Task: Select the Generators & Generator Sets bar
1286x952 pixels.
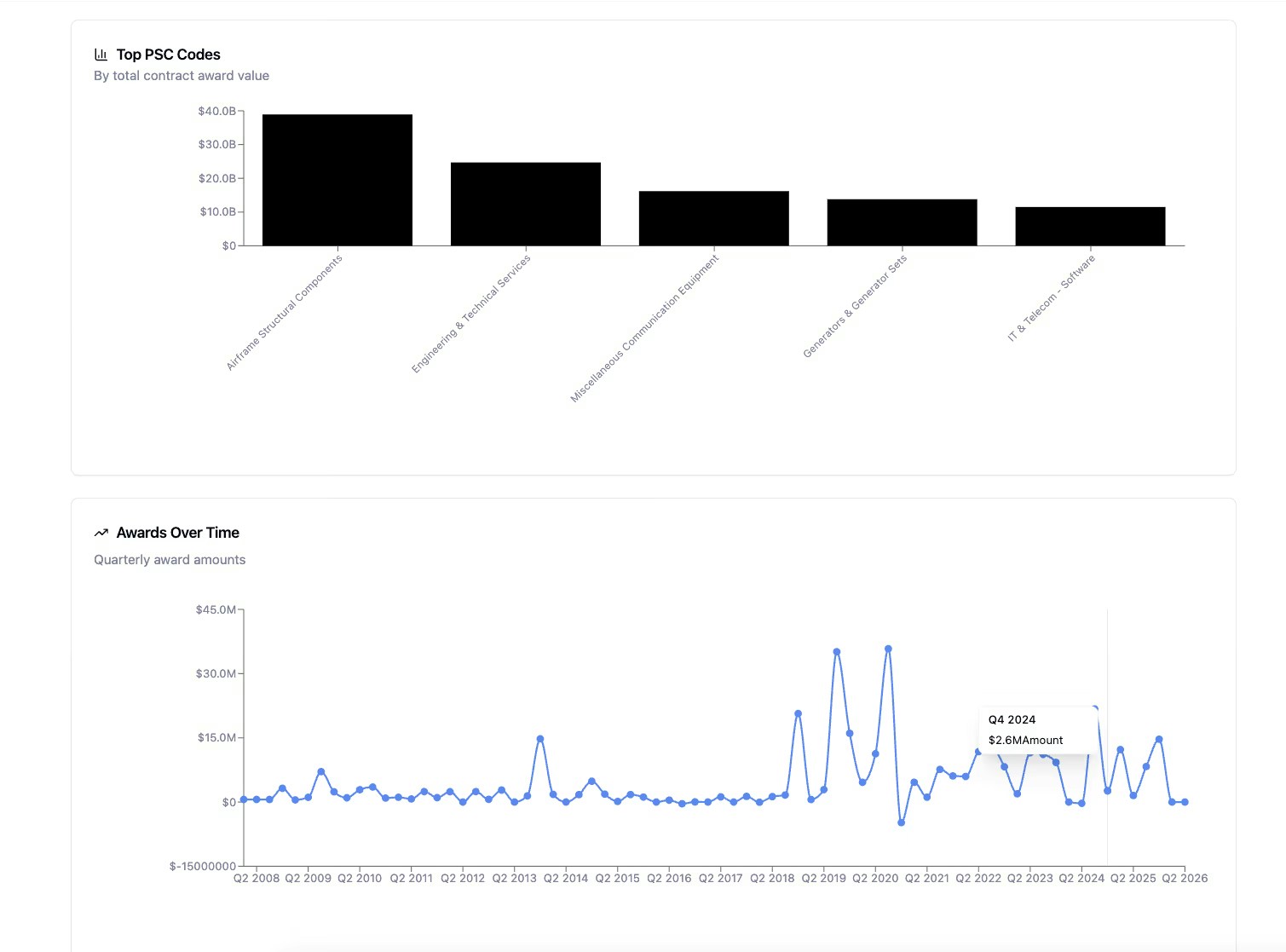Action: (x=902, y=222)
